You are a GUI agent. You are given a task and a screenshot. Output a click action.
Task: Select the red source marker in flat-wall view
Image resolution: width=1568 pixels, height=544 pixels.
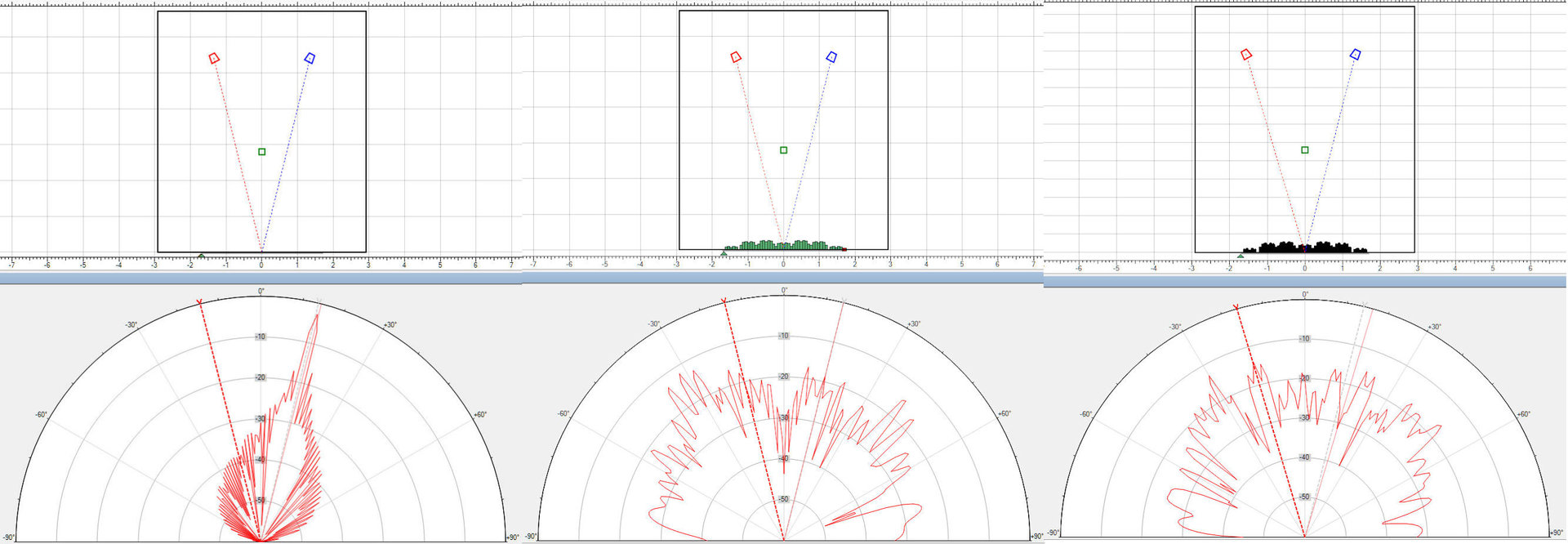point(214,58)
